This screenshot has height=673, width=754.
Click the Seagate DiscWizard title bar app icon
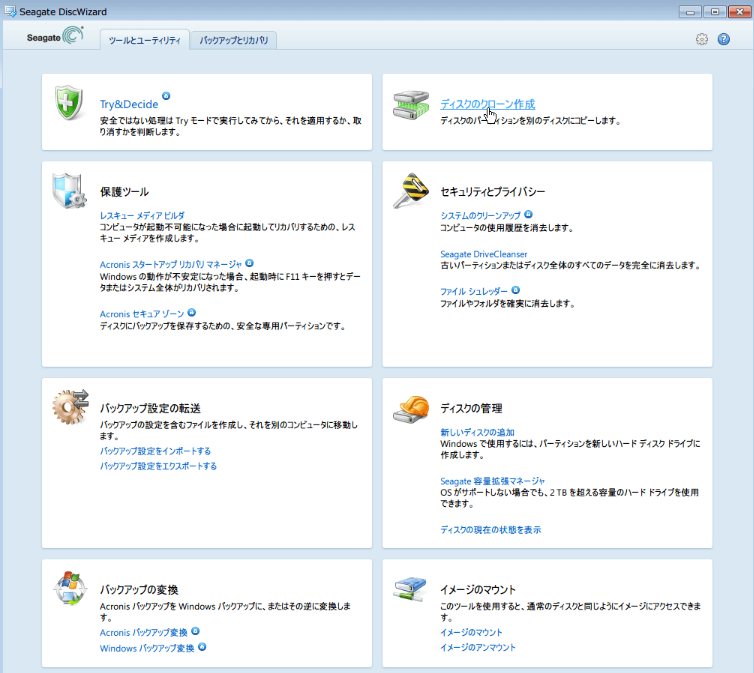coord(10,11)
